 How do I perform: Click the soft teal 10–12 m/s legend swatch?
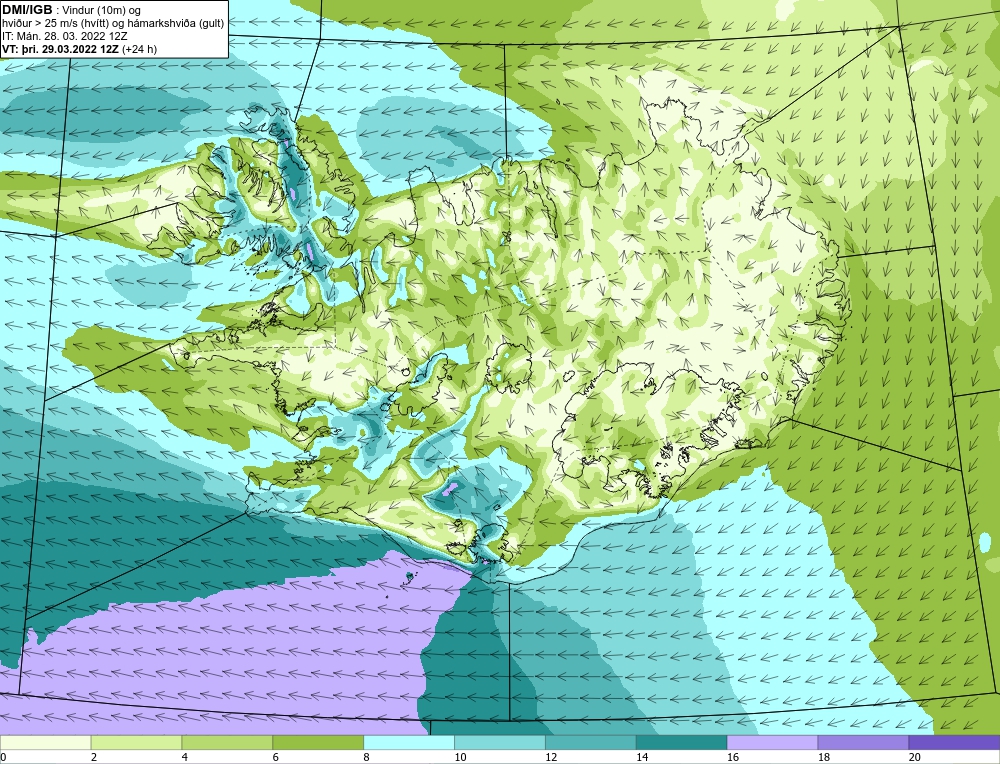[x=500, y=742]
